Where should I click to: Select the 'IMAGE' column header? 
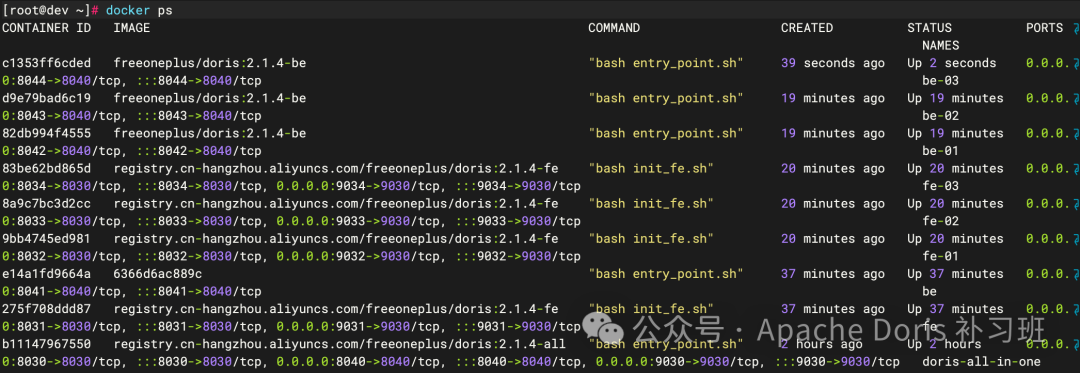(132, 28)
